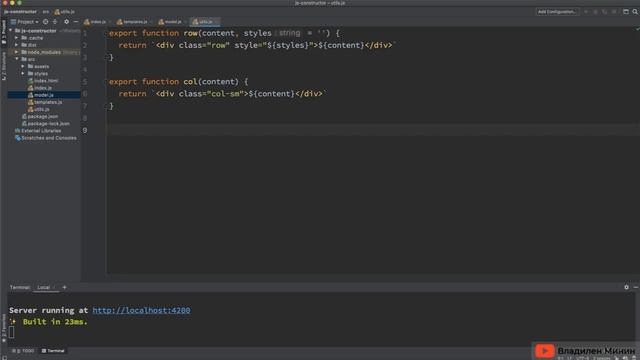This screenshot has width=640, height=360.
Task: Select index.html in project tree
Action: point(43,81)
